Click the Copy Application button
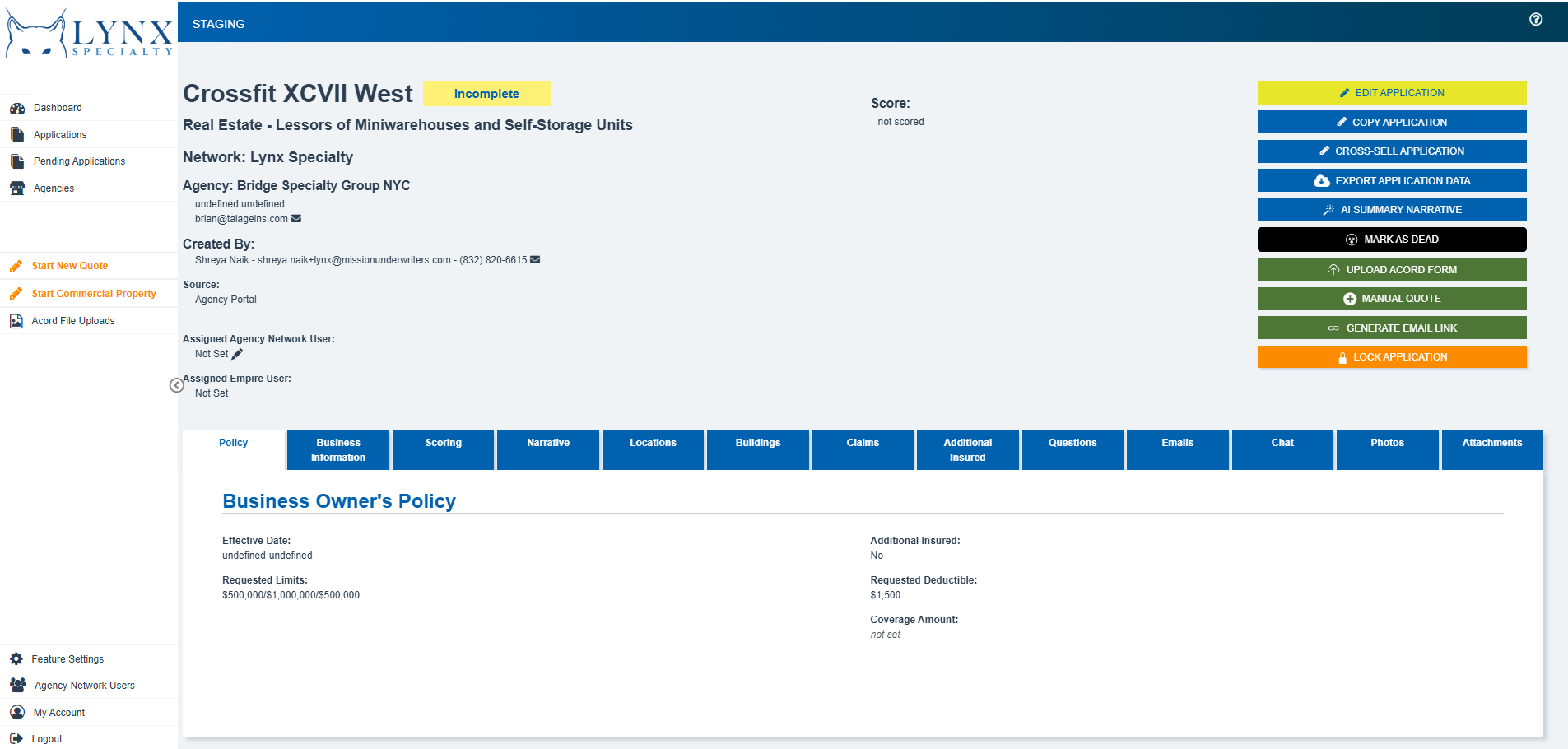The image size is (1568, 749). click(1392, 122)
